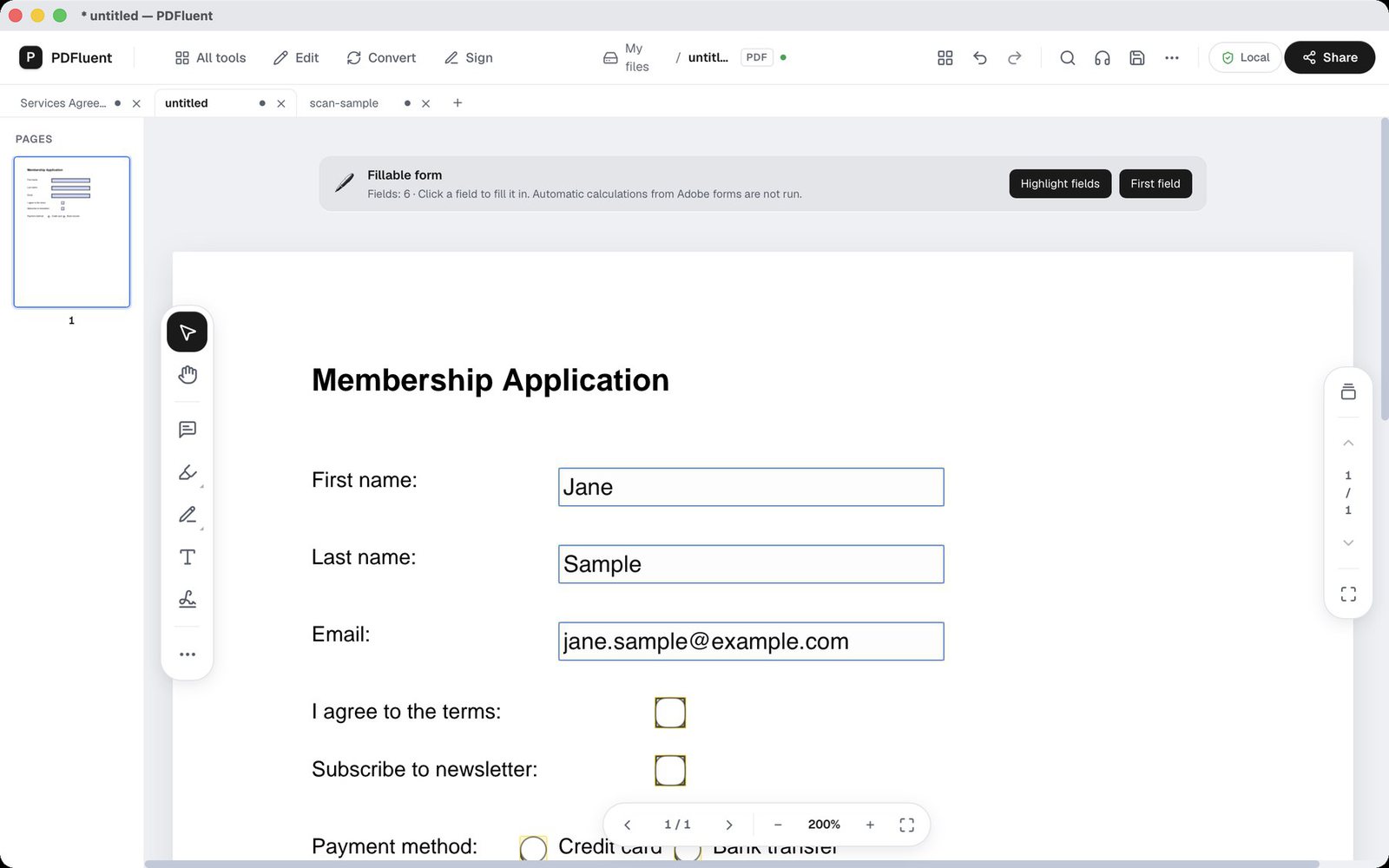The height and width of the screenshot is (868, 1389).
Task: Add a new tab with plus
Action: [x=458, y=102]
